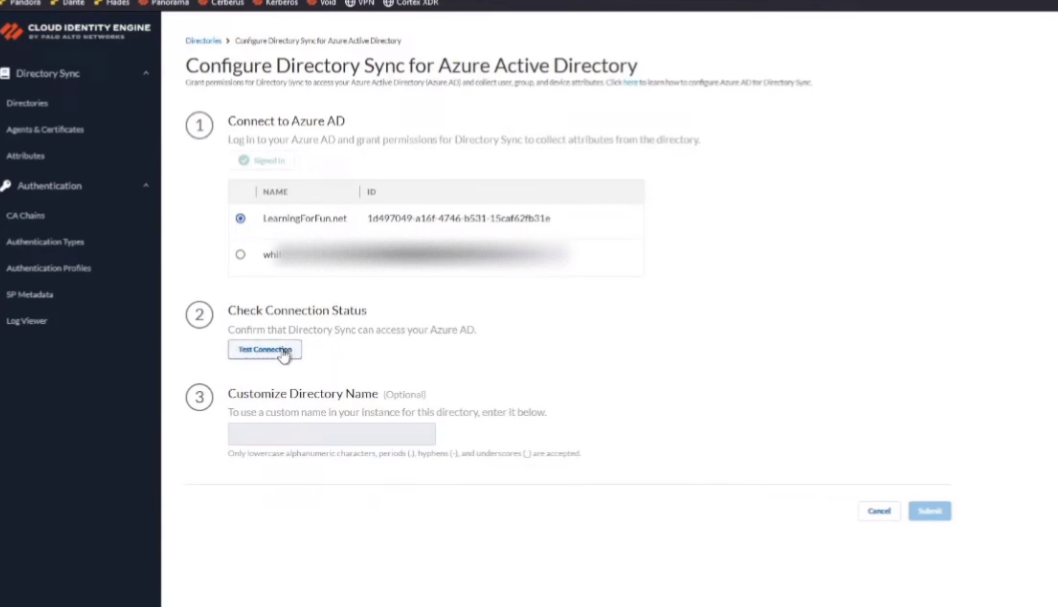Select the LearningForFun.net radio button
This screenshot has height=607, width=1058.
240,219
